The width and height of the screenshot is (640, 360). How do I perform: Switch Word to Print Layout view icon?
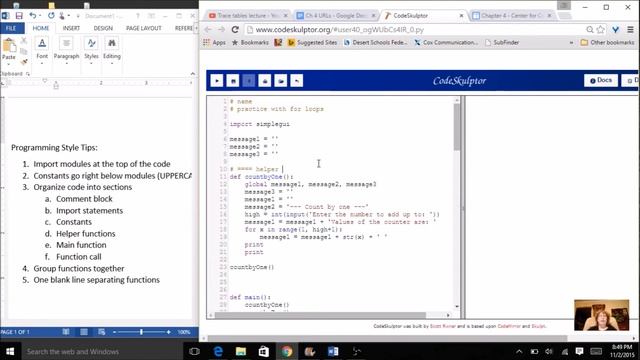click(84, 332)
